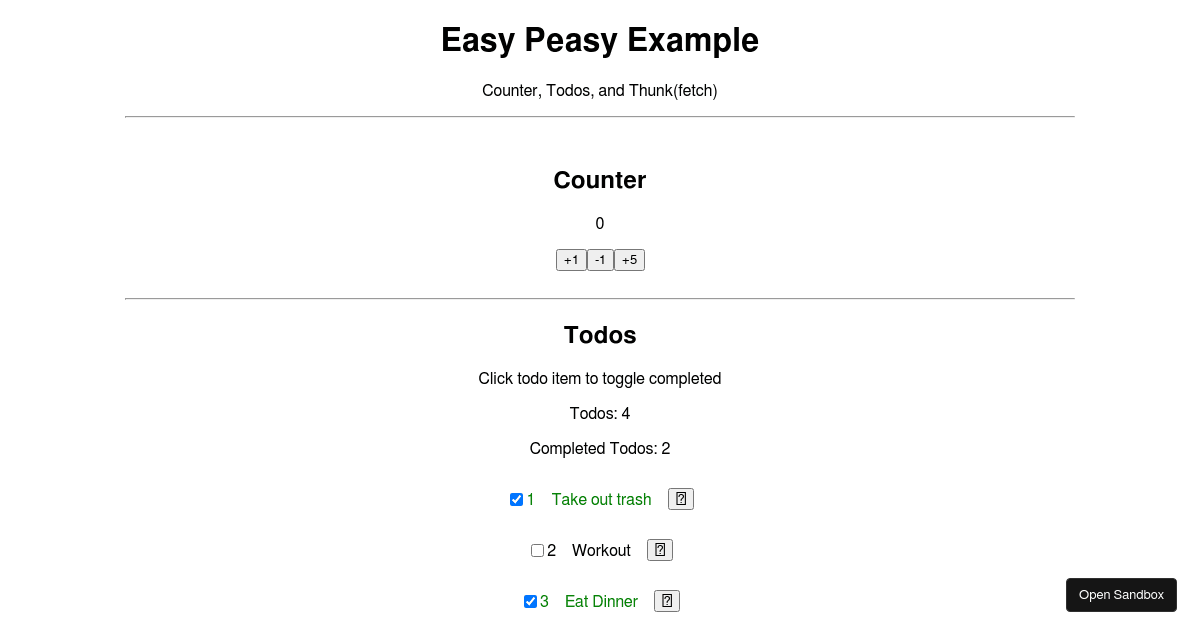Click the Counter section heading
This screenshot has height=630, width=1200.
pos(600,180)
